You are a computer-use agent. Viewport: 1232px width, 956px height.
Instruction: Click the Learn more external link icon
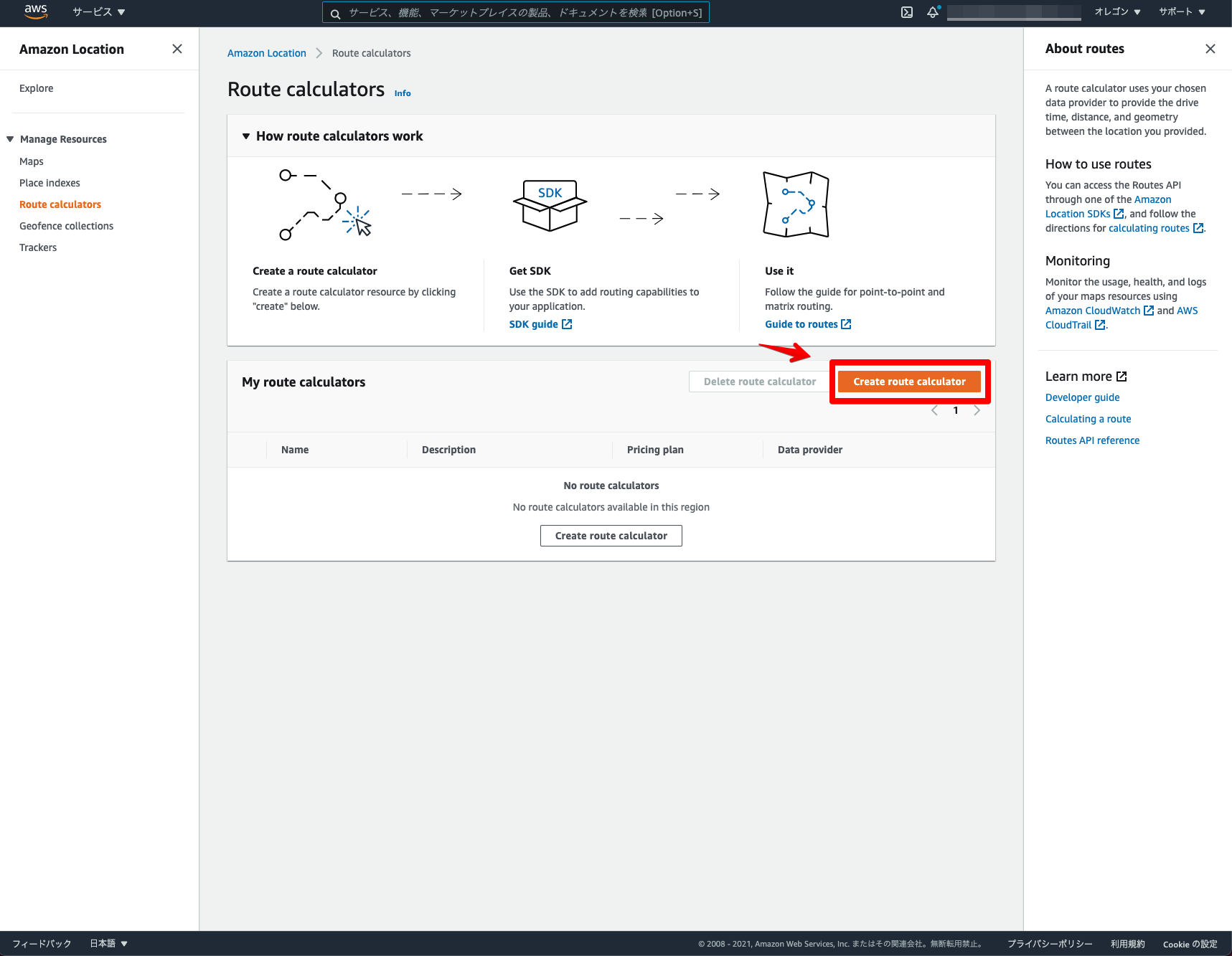coord(1122,377)
